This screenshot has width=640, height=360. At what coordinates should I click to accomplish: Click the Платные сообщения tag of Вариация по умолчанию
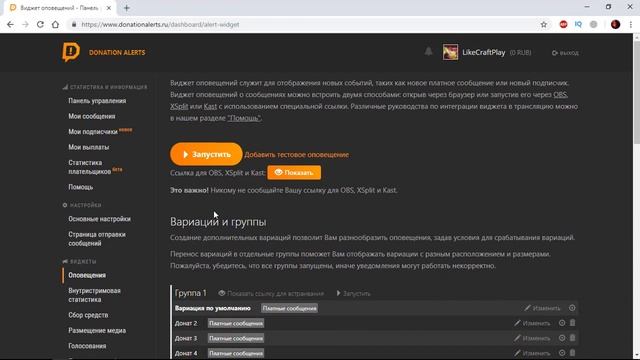coord(289,309)
